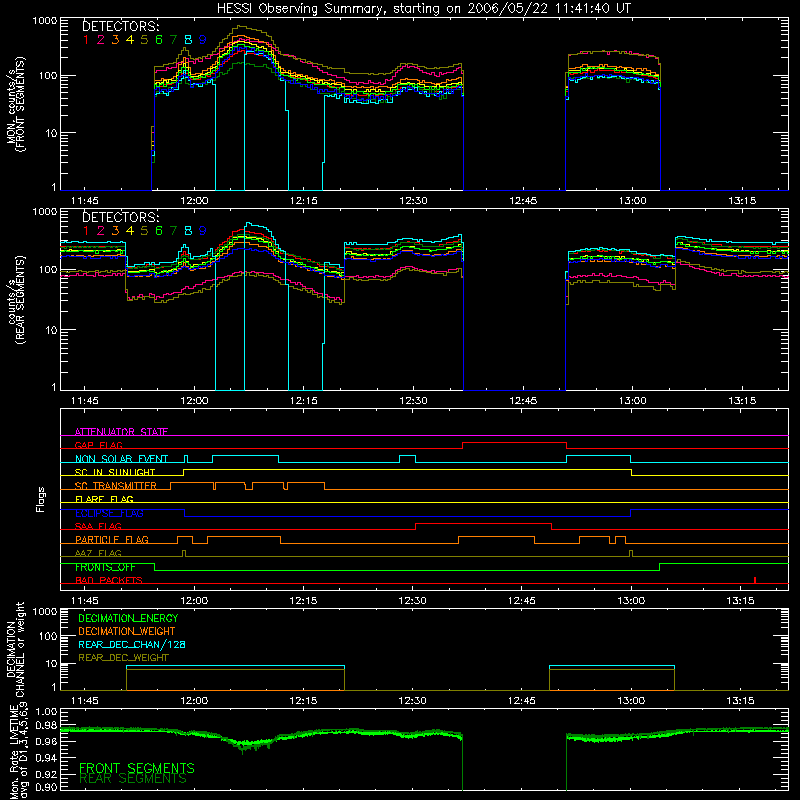Click the DECIMATION CHANNEL or weight axis title

[15, 649]
